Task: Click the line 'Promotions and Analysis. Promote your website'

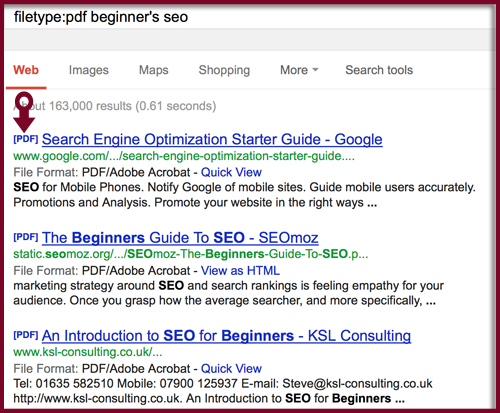Action: coord(195,202)
